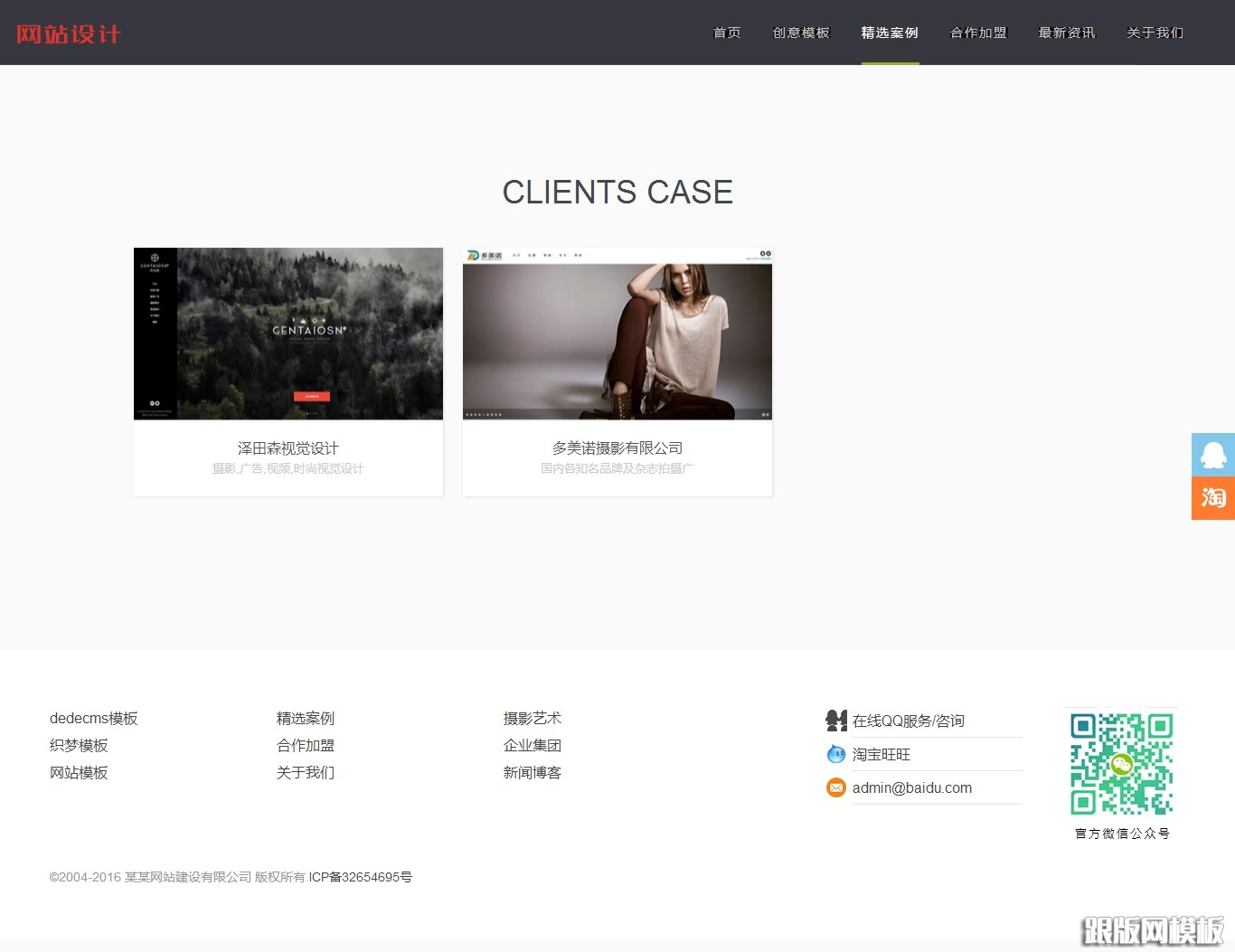Click the 网站设计 logo
Image resolution: width=1235 pixels, height=952 pixels.
(68, 33)
